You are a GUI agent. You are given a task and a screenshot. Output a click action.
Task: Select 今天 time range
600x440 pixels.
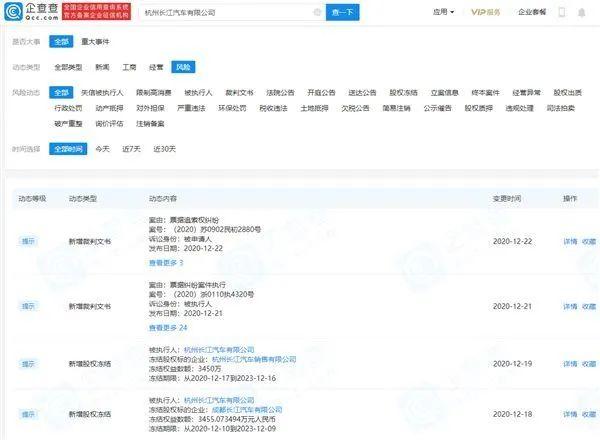click(x=102, y=149)
